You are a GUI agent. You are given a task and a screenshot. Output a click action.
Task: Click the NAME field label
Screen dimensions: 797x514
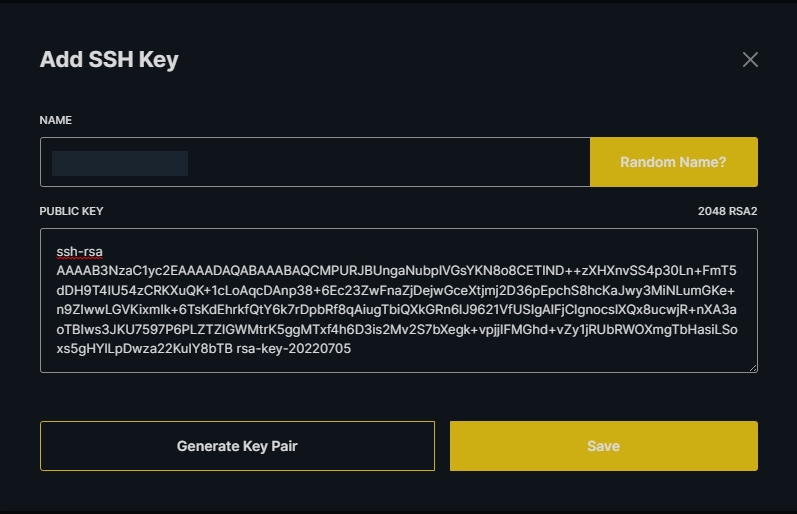pos(56,120)
